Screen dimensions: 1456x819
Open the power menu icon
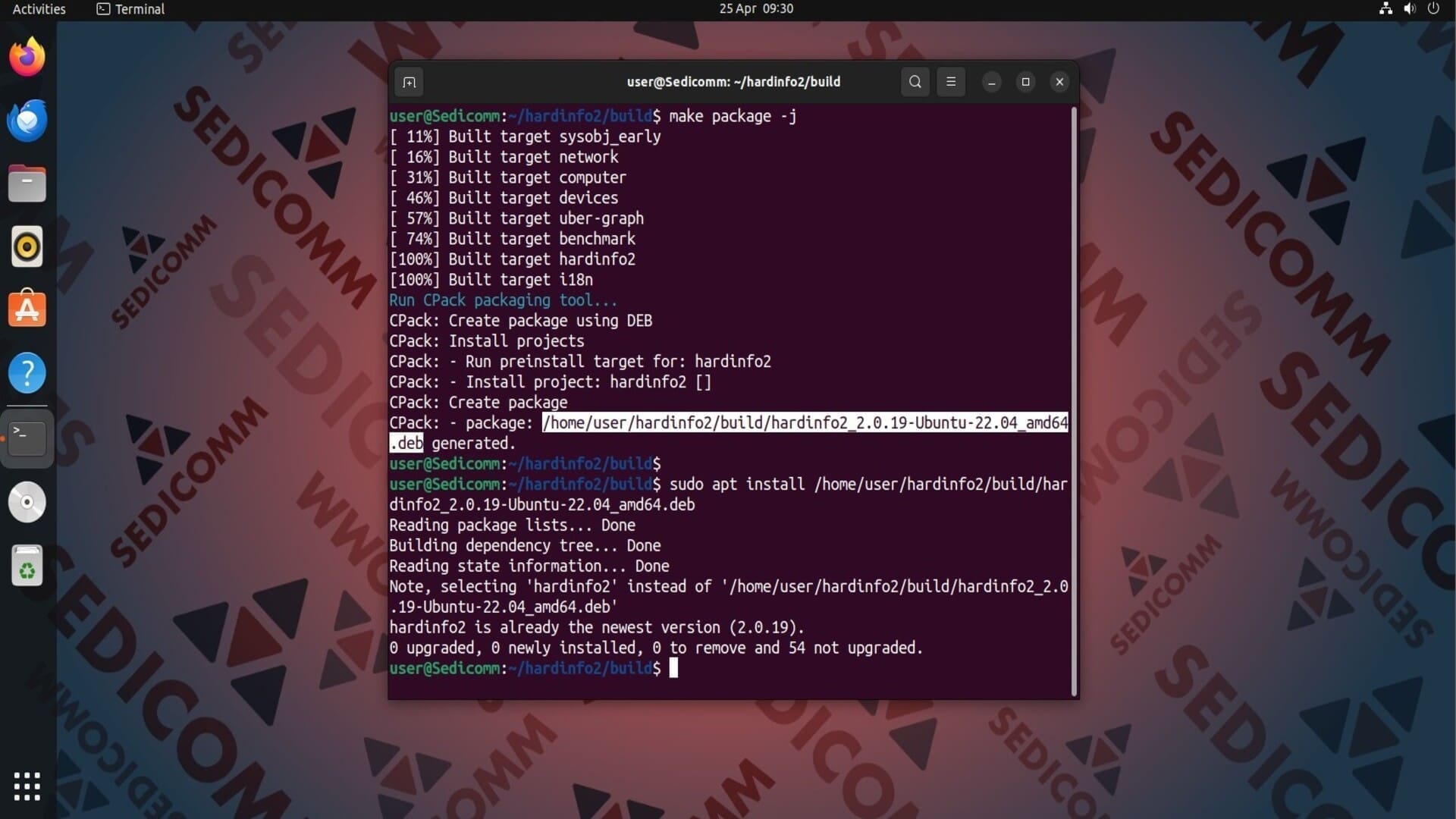point(1433,9)
